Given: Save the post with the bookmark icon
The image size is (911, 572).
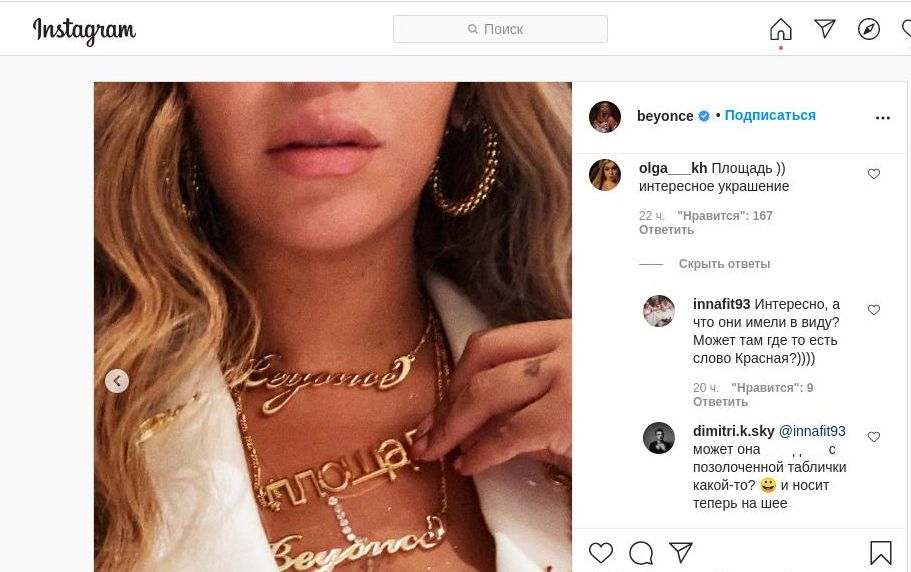Looking at the screenshot, I should 881,552.
